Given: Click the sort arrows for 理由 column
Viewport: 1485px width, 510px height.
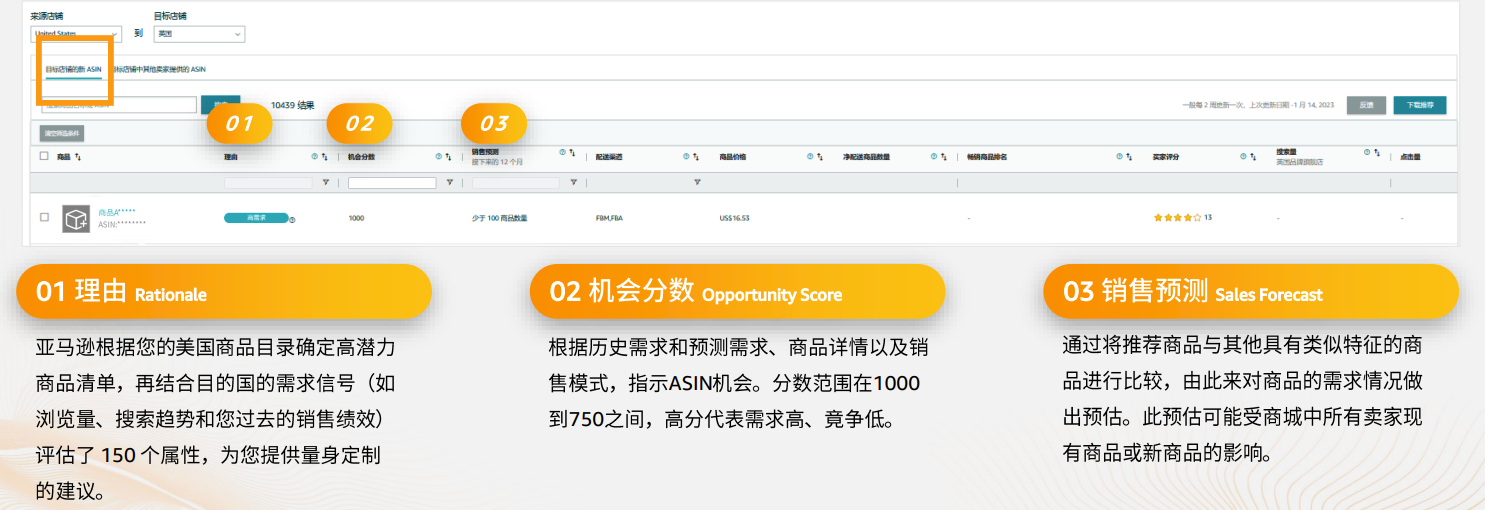Looking at the screenshot, I should point(324,157).
